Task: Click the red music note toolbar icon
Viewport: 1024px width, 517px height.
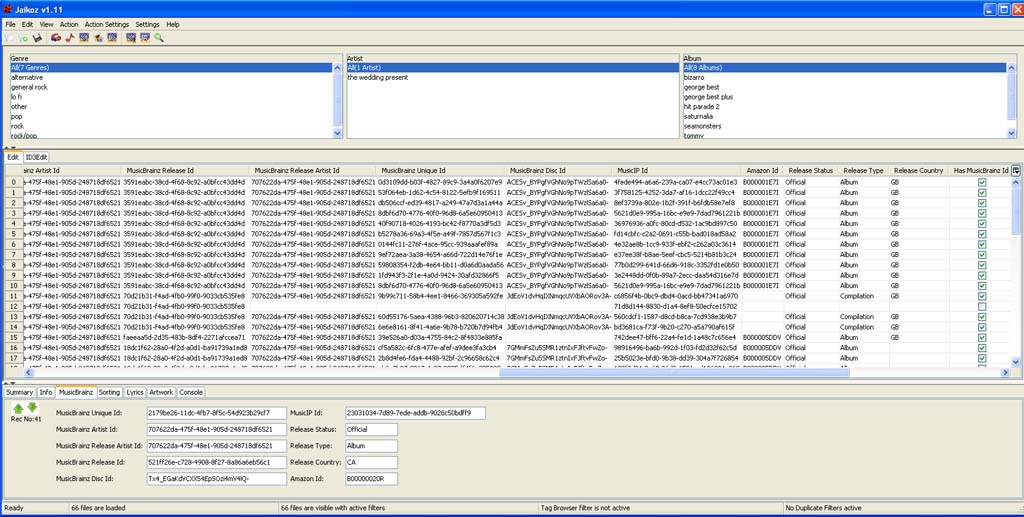Action: [x=70, y=38]
